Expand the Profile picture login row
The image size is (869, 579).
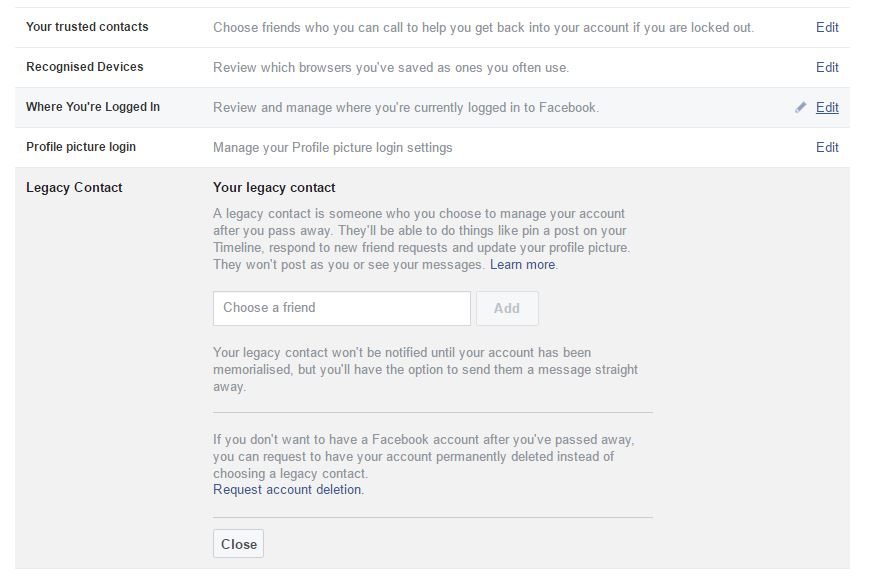click(432, 147)
